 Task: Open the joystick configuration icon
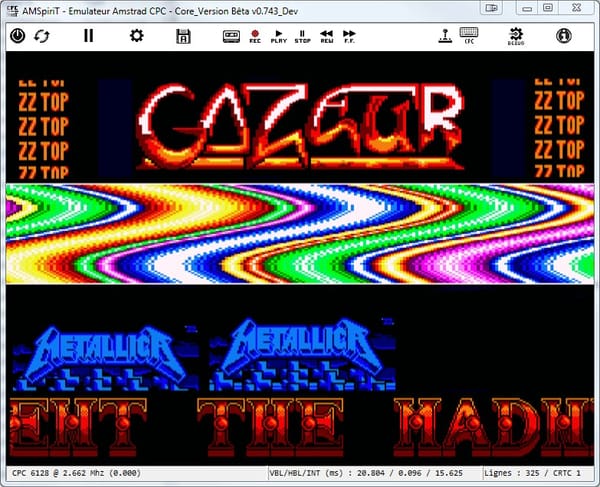(445, 36)
